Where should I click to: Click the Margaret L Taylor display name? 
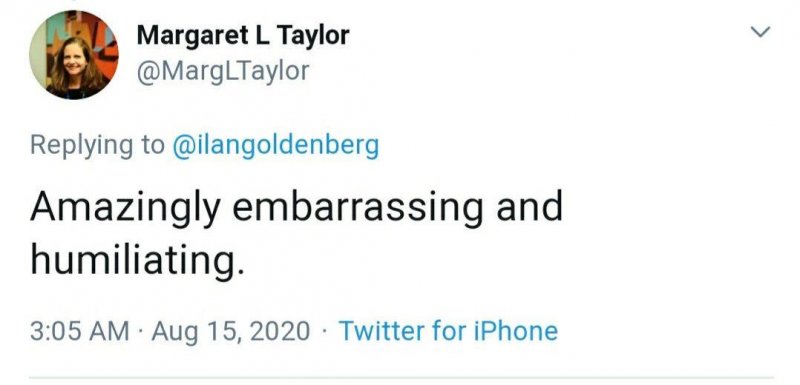click(243, 36)
